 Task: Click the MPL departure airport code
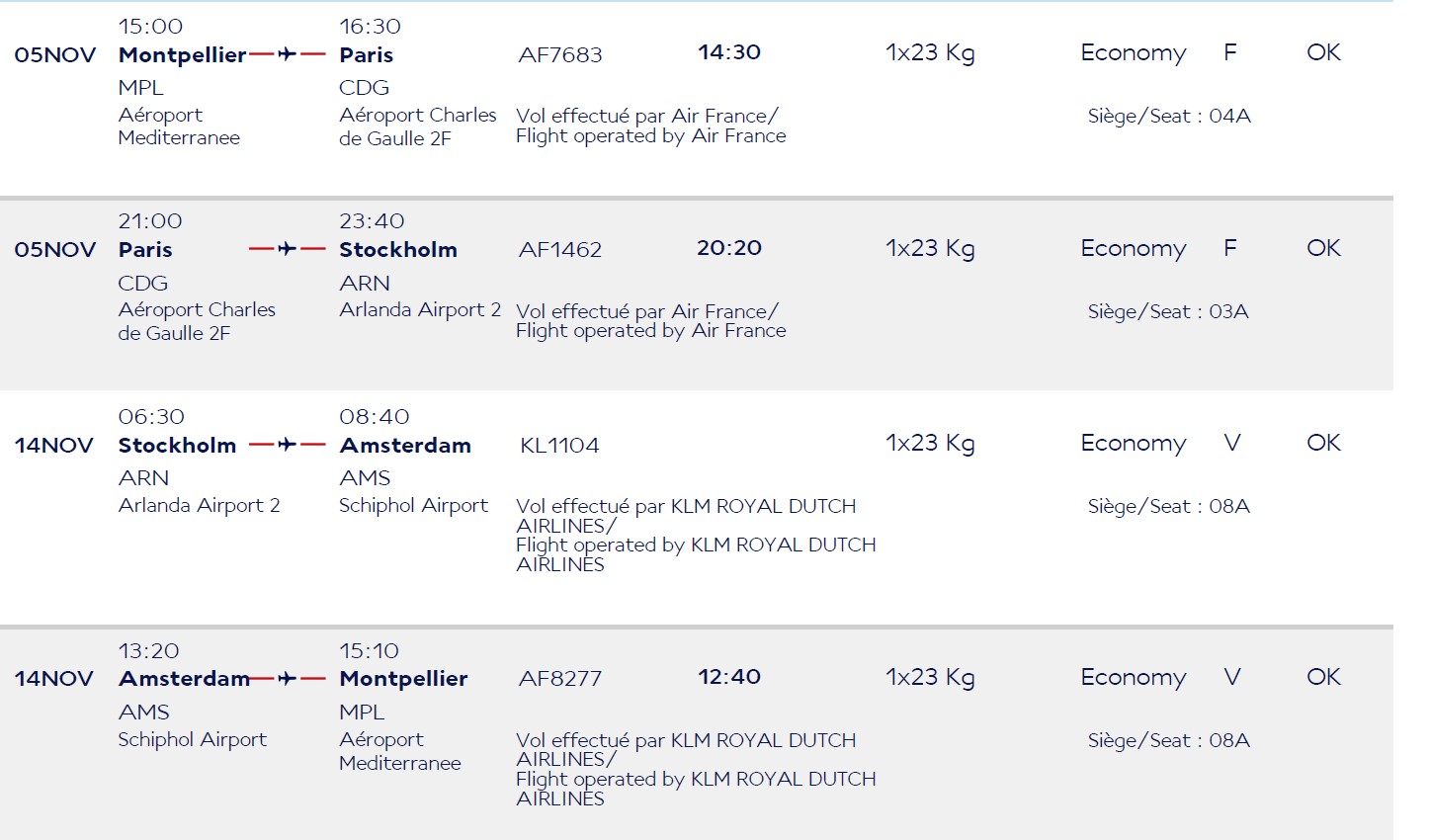[x=140, y=88]
